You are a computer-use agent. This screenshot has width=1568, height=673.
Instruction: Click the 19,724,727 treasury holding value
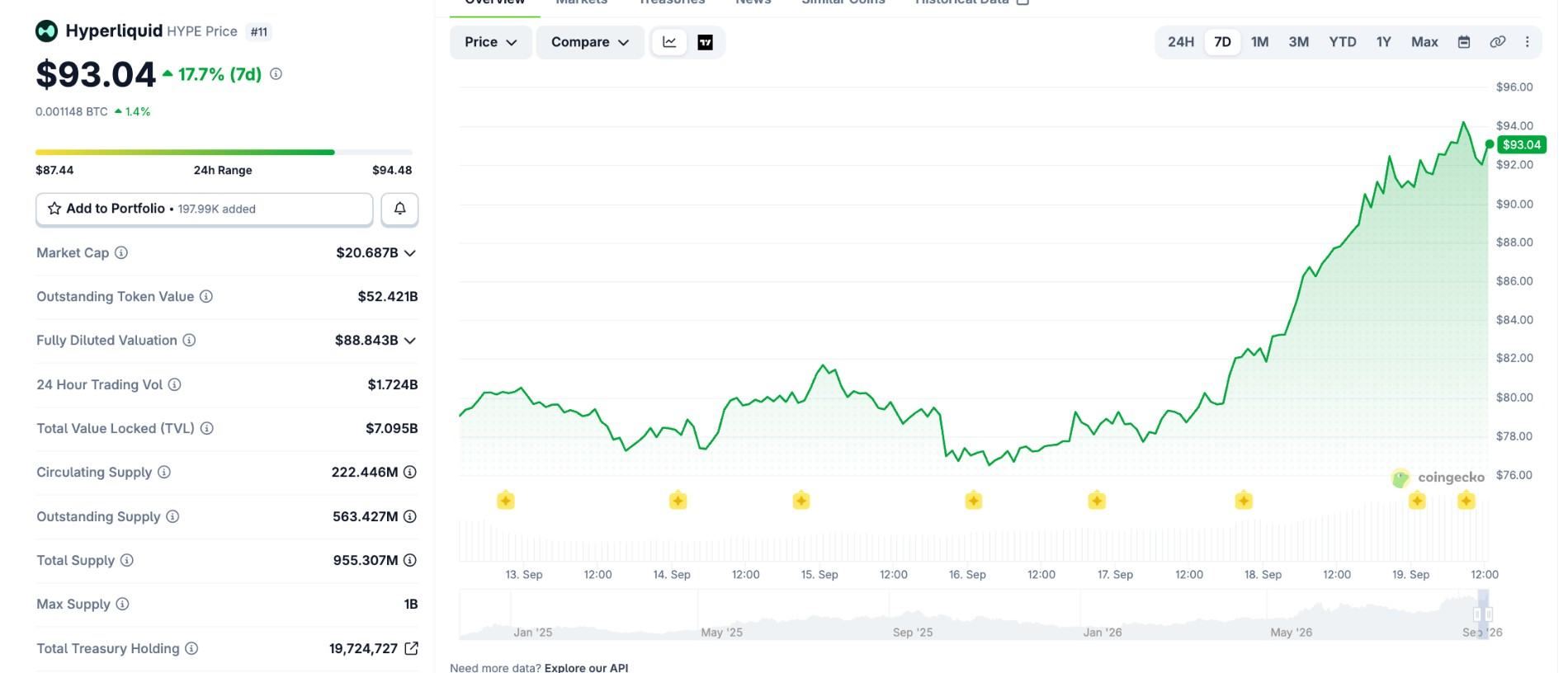pos(363,648)
